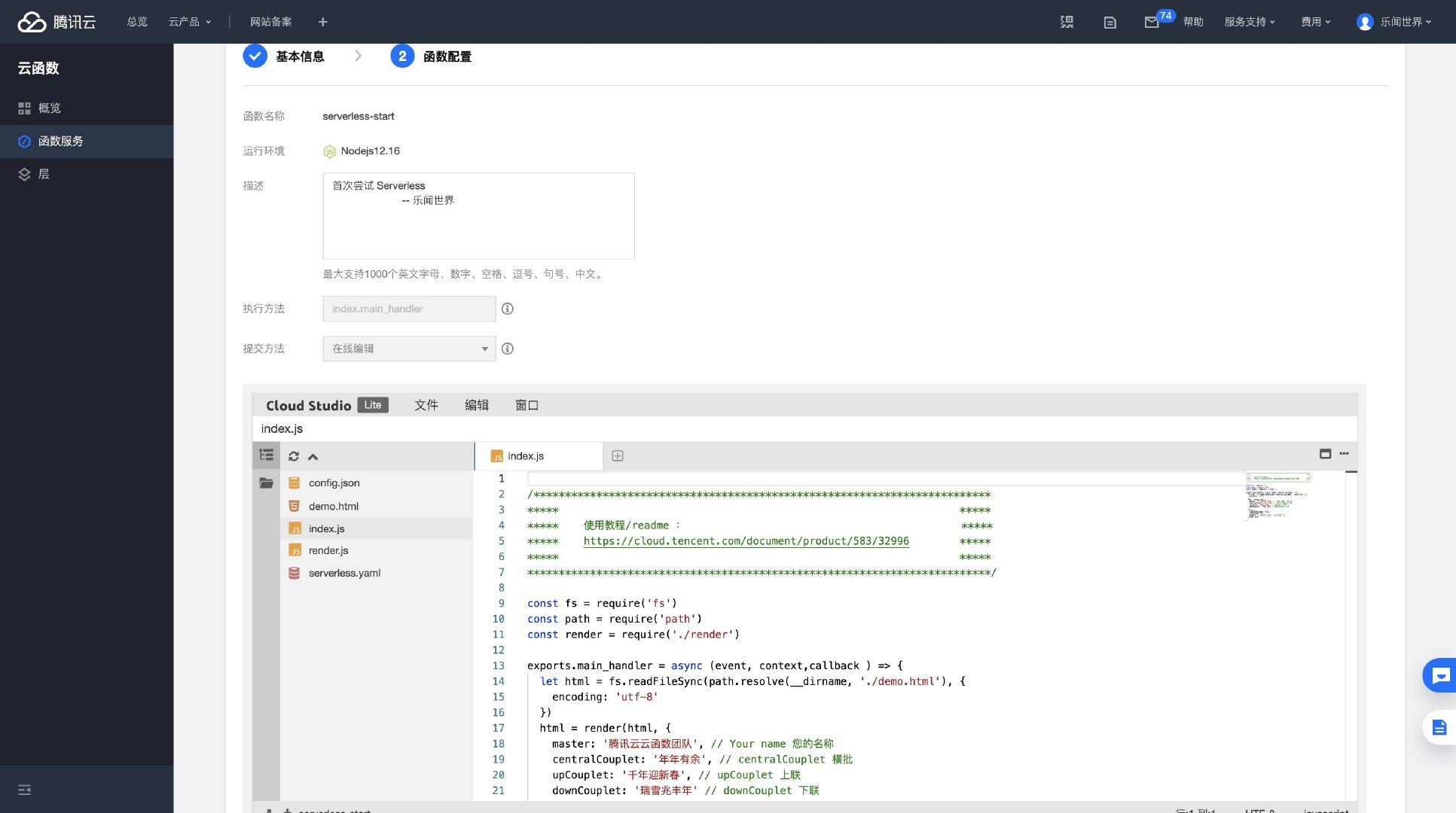
Task: Expand the 服务支持 dropdown
Action: [x=1250, y=22]
